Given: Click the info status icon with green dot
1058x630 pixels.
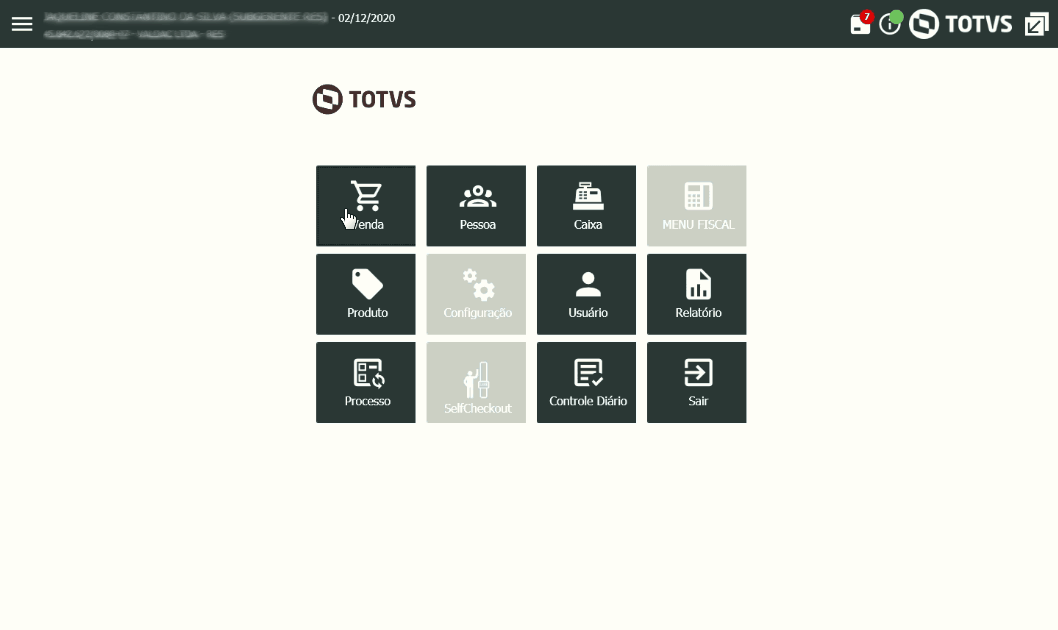Looking at the screenshot, I should coord(891,24).
